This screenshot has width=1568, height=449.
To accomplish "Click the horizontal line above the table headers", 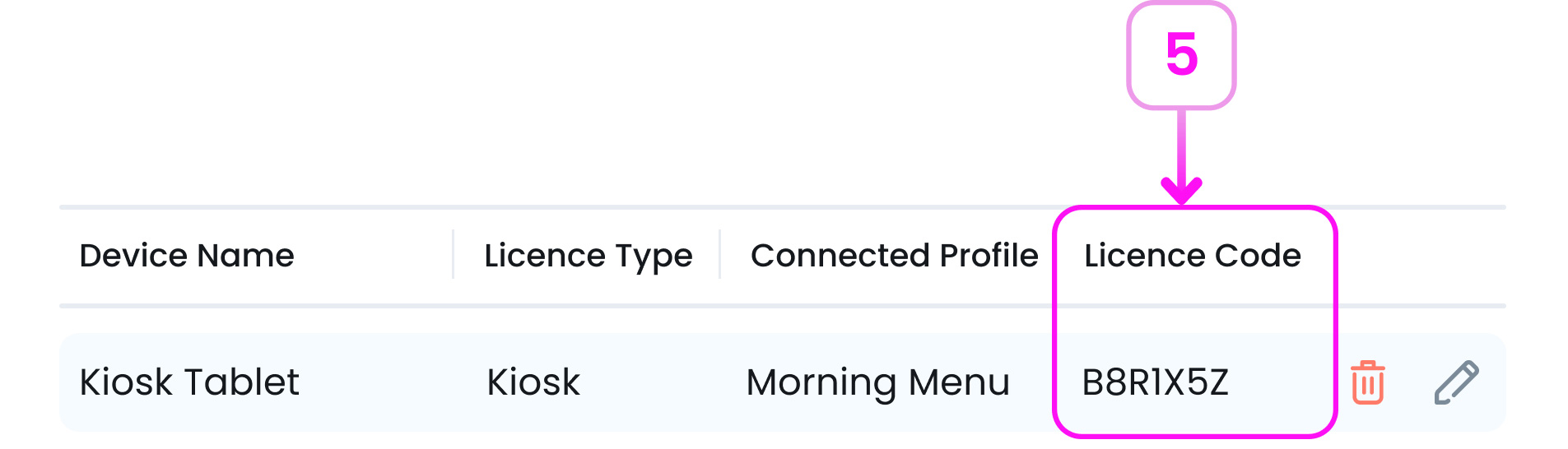I will click(x=576, y=207).
